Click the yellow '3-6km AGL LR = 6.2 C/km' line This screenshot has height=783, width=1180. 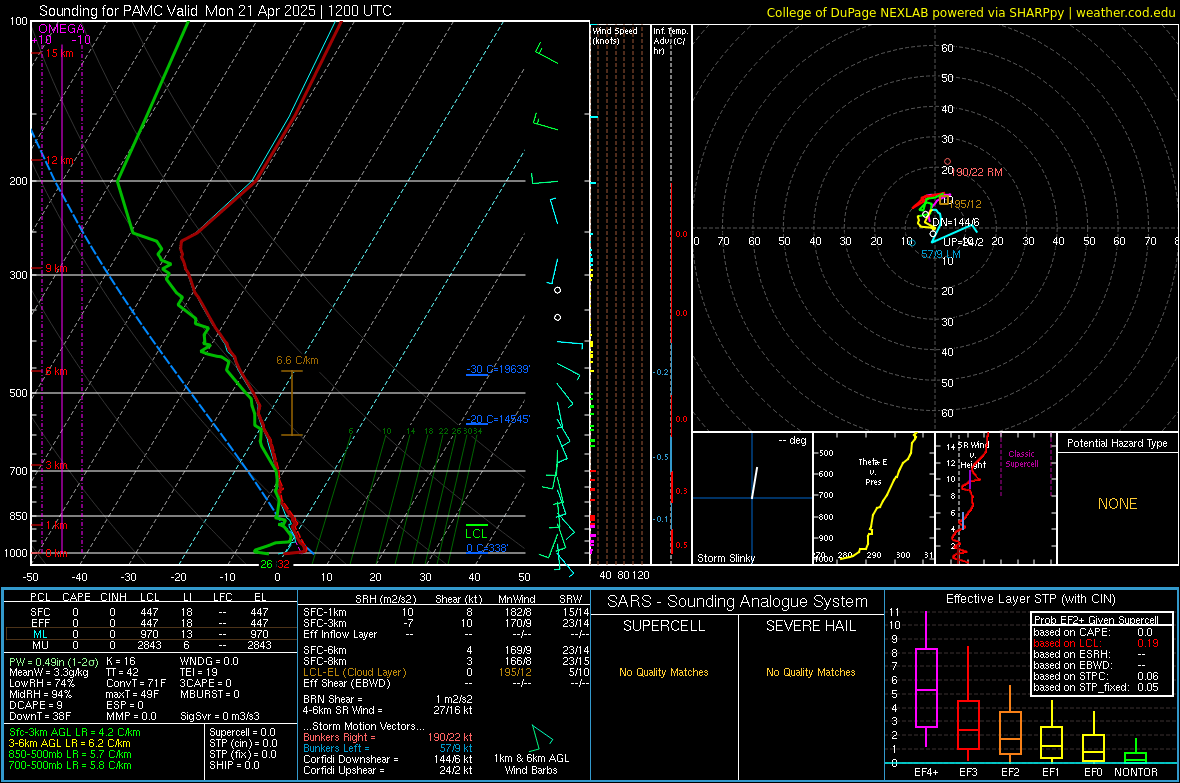click(69, 743)
